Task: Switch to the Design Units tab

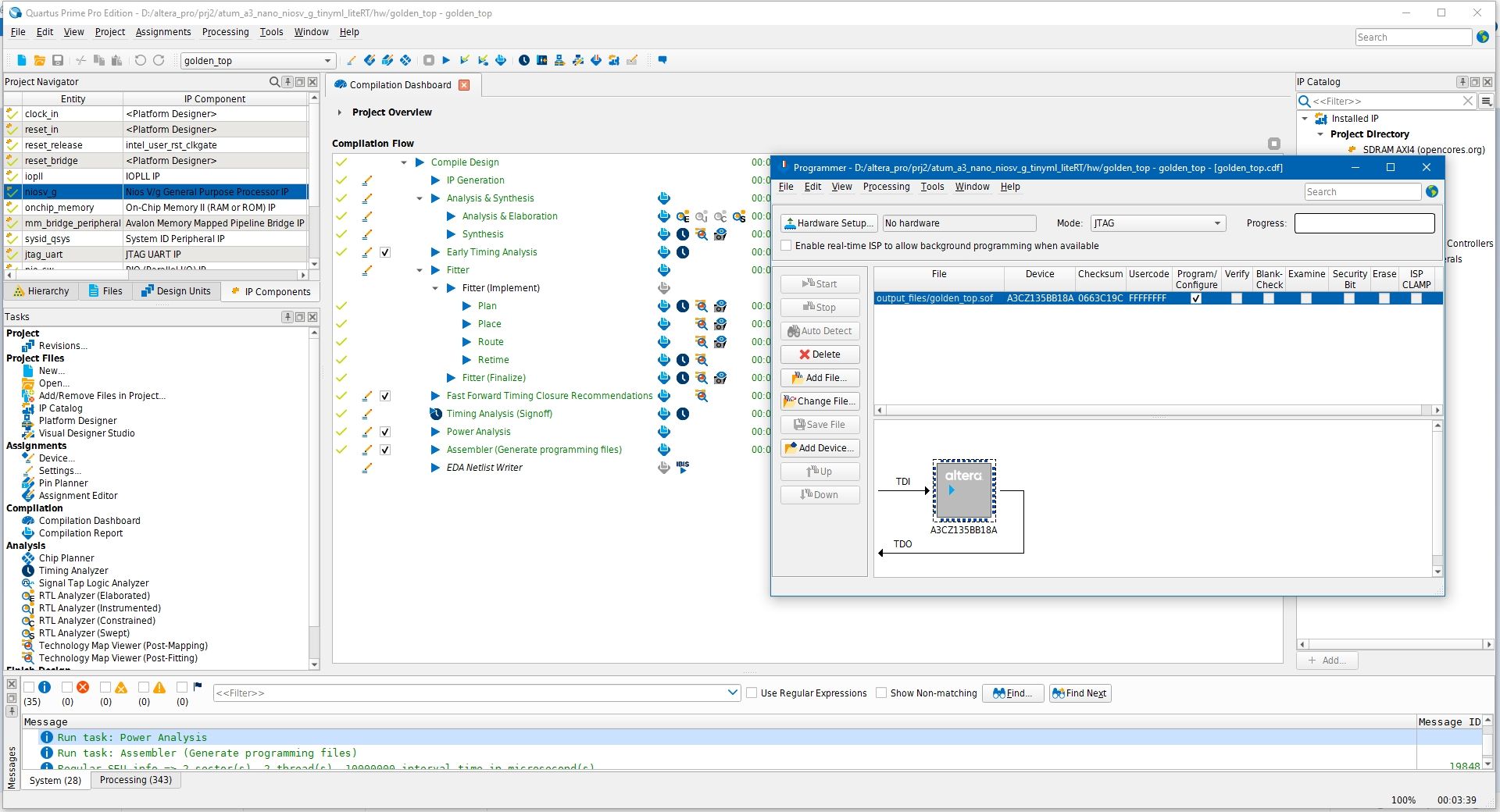Action: click(177, 291)
